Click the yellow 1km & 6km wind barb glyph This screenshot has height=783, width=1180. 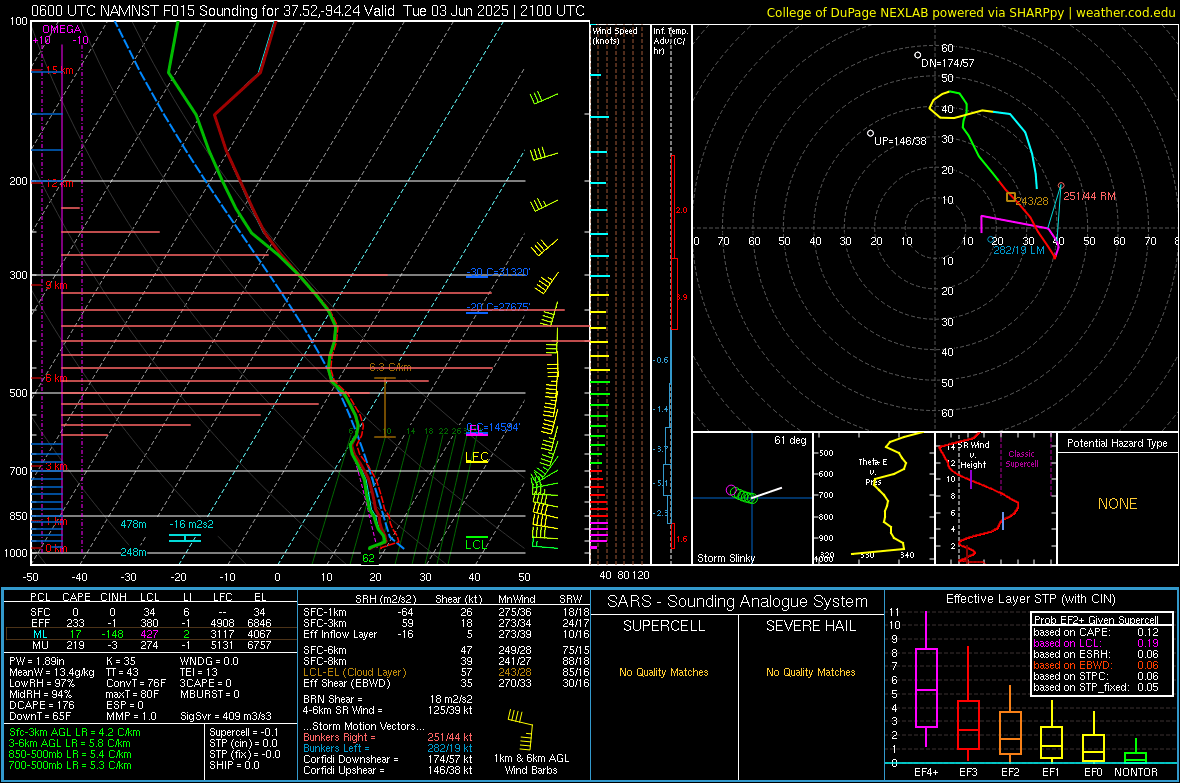(x=521, y=729)
